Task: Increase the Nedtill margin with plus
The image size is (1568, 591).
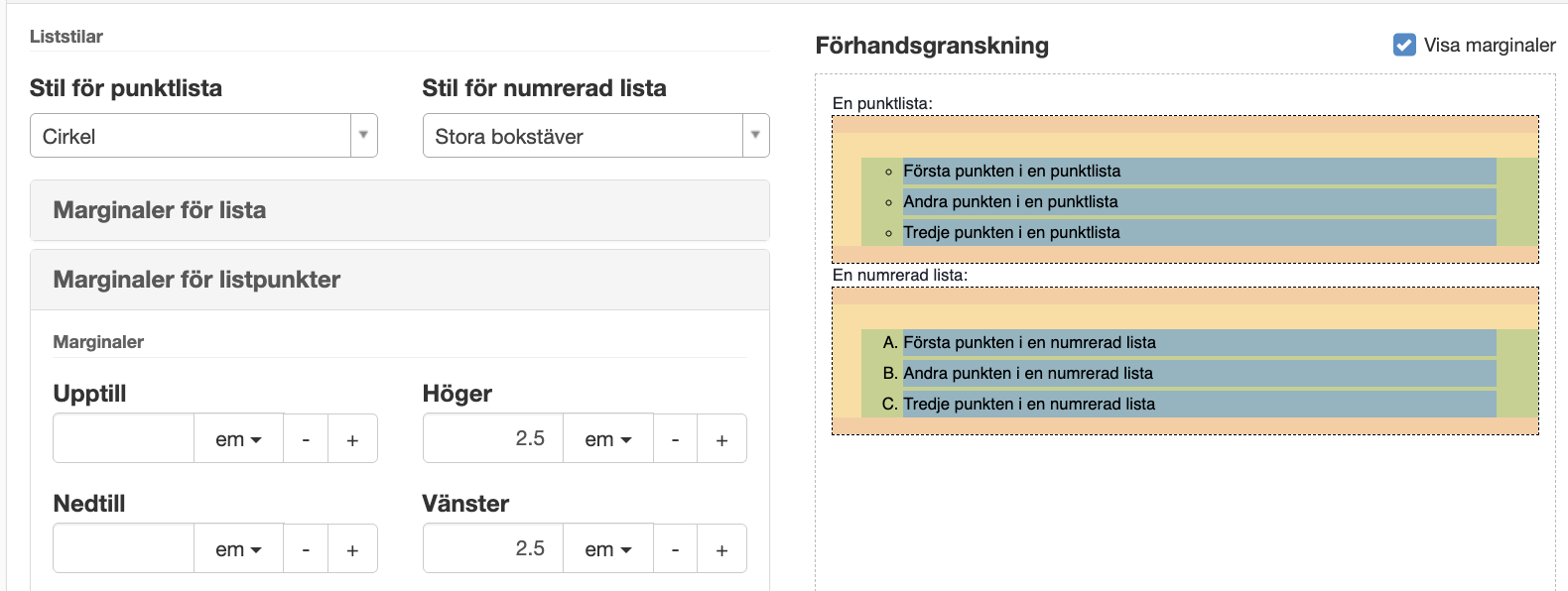Action: click(x=352, y=549)
